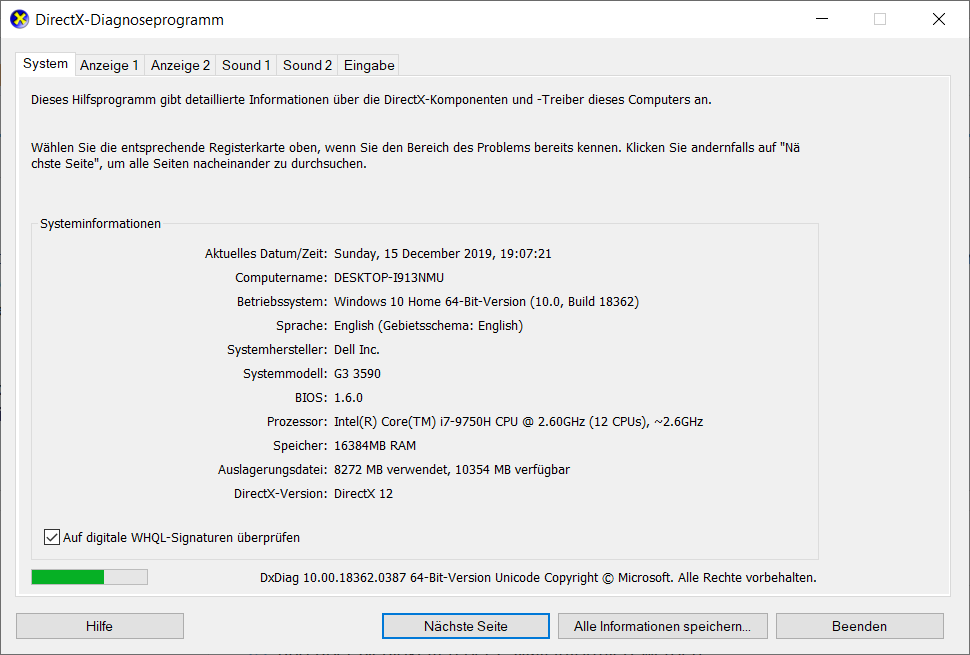Open the Anzeige 2 tab
Viewport: 970px width, 655px height.
point(180,65)
